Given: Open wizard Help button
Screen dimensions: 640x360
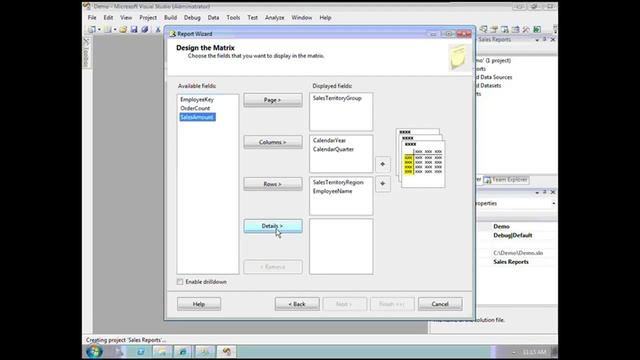Looking at the screenshot, I should [199, 304].
